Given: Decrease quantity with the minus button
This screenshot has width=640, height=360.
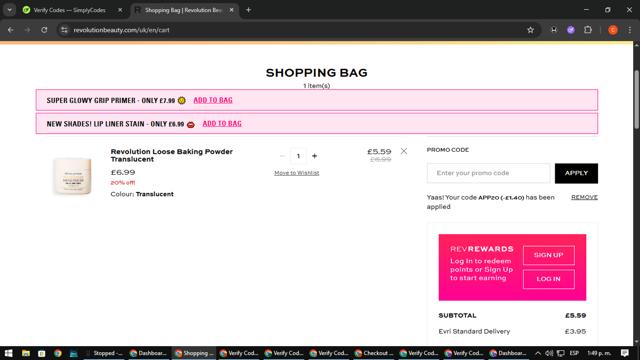Looking at the screenshot, I should (282, 156).
